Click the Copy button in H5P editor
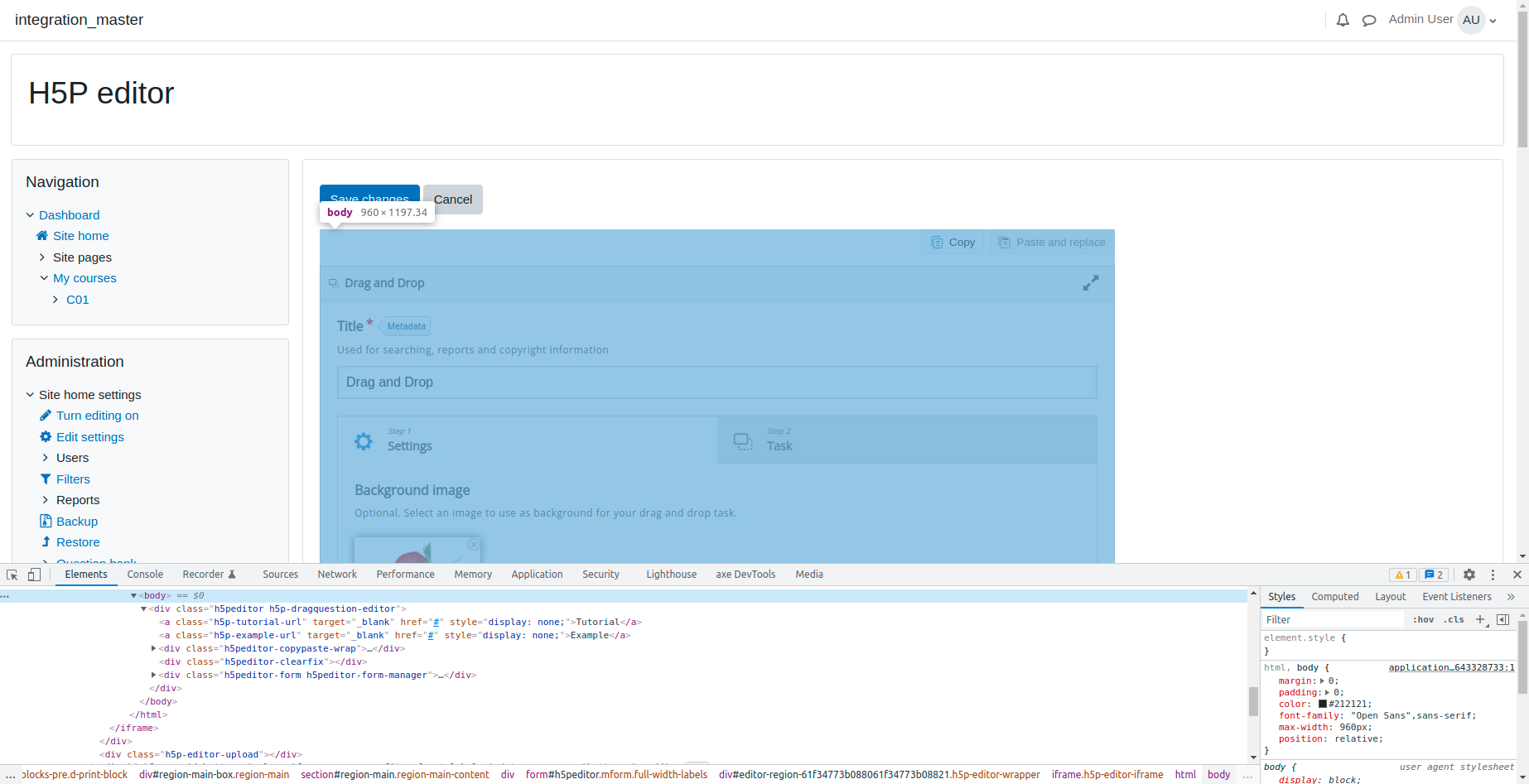1529x784 pixels. (x=953, y=243)
